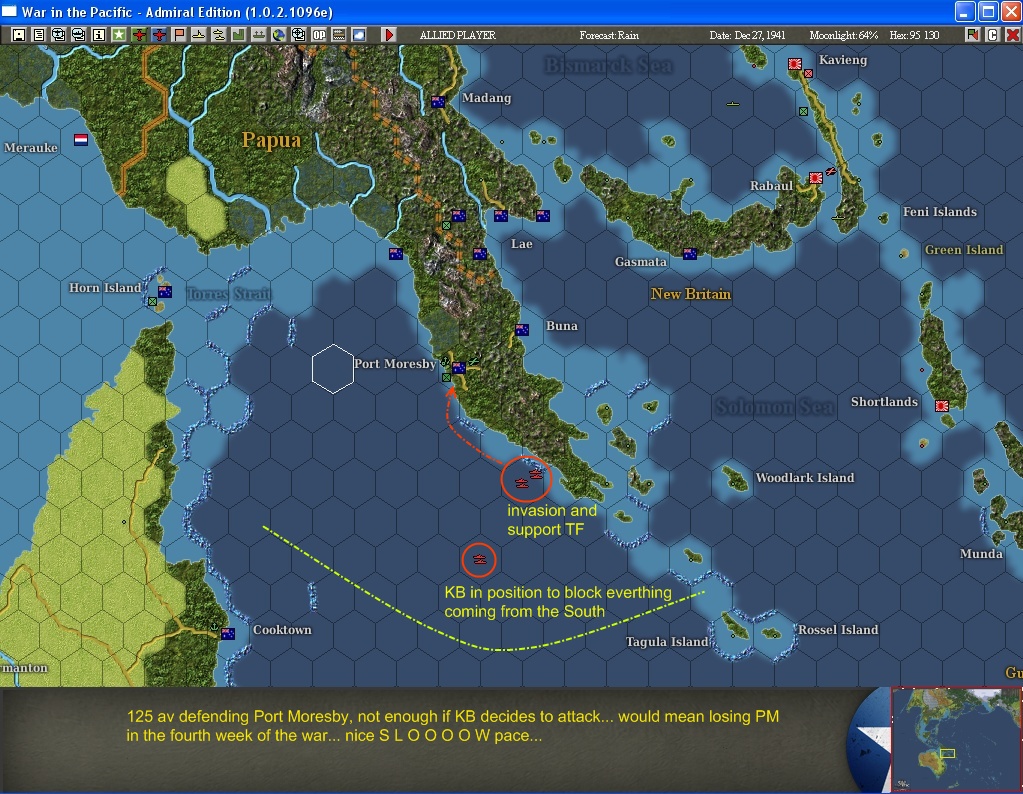Select the Port Moresby base flag

(459, 368)
